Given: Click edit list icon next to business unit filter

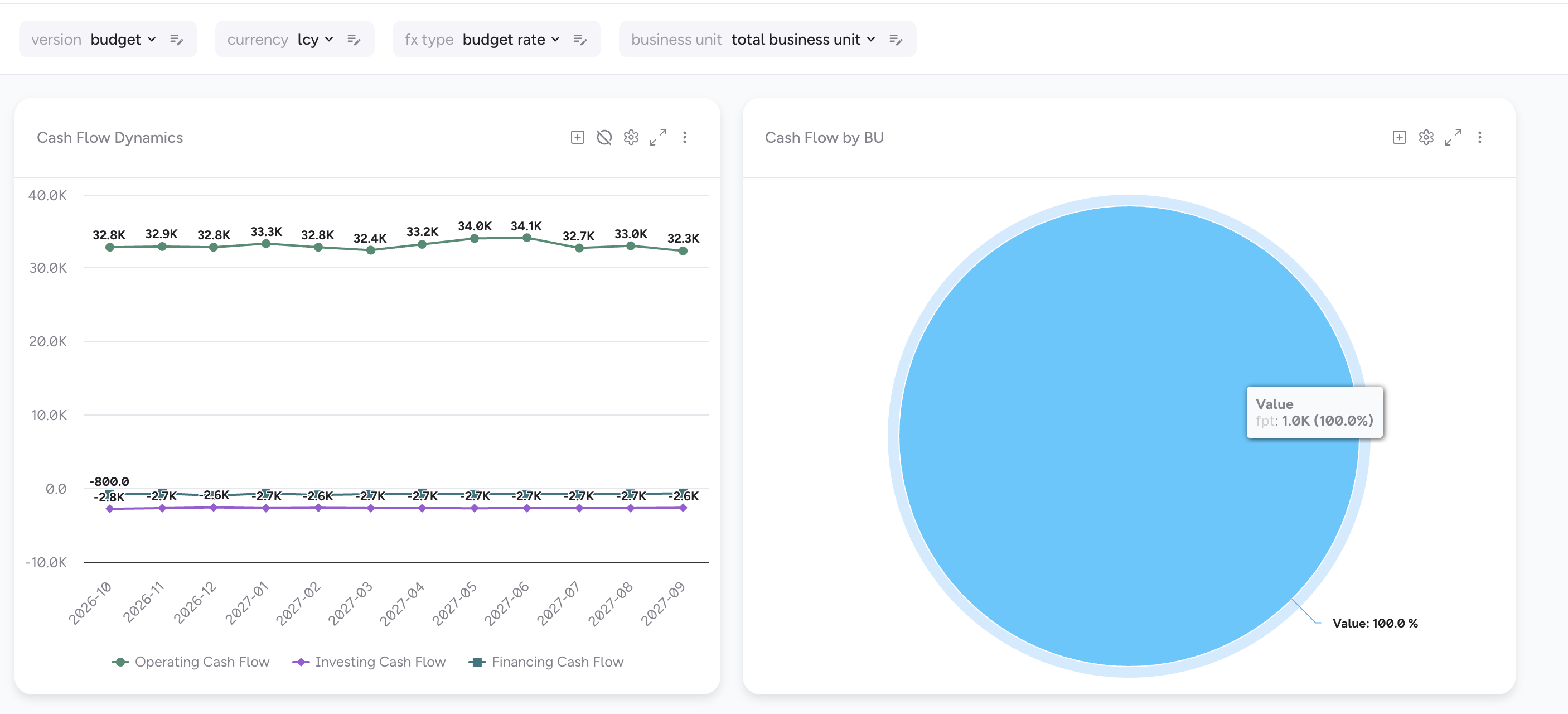Looking at the screenshot, I should click(x=896, y=40).
